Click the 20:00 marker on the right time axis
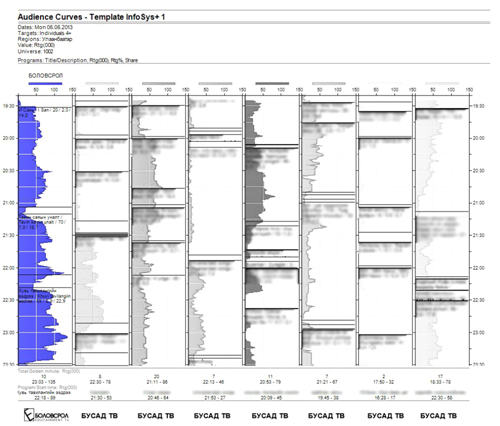 tap(478, 138)
